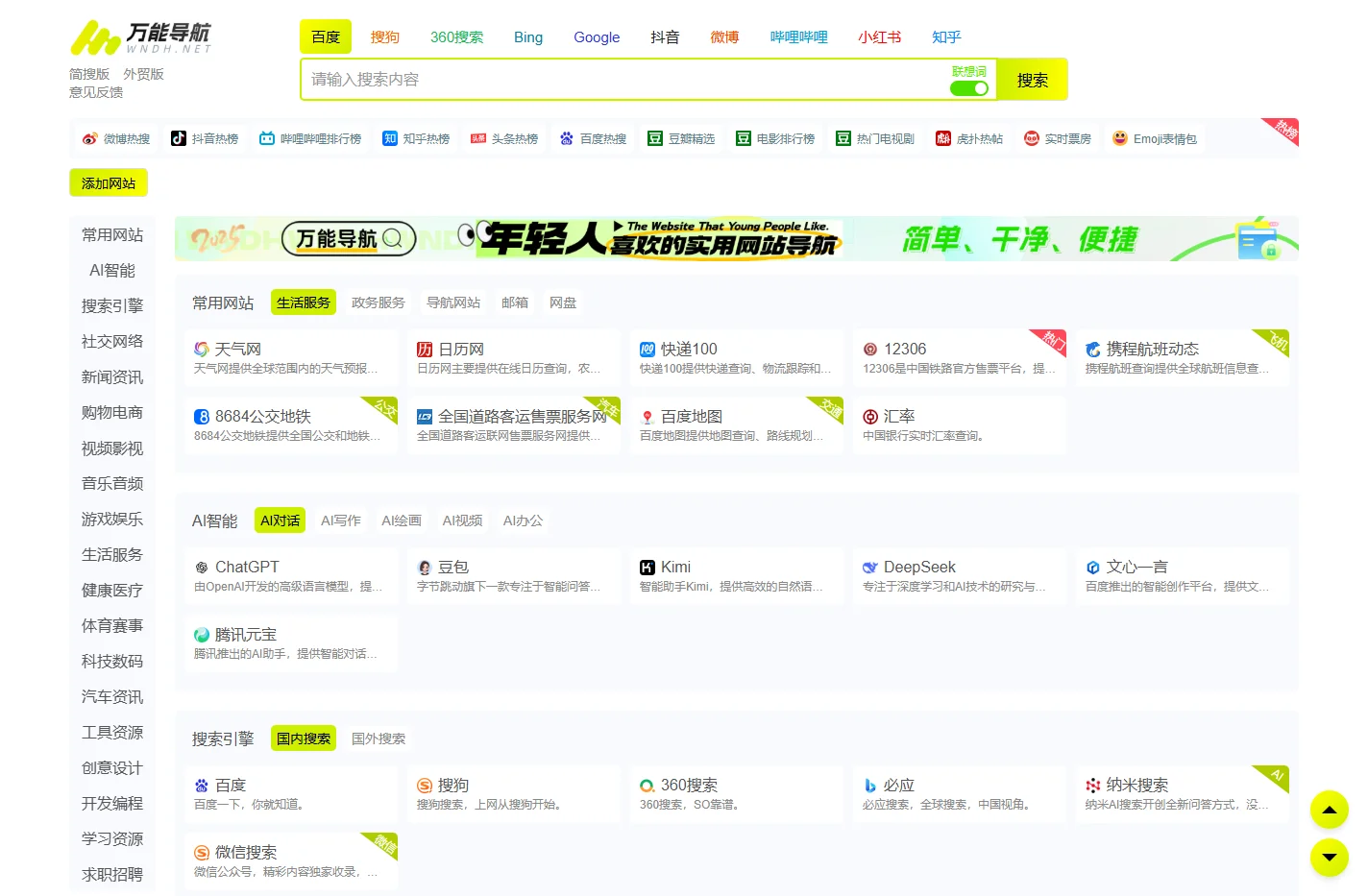
Task: Go to 求职招聘 in sidebar
Action: 112,875
